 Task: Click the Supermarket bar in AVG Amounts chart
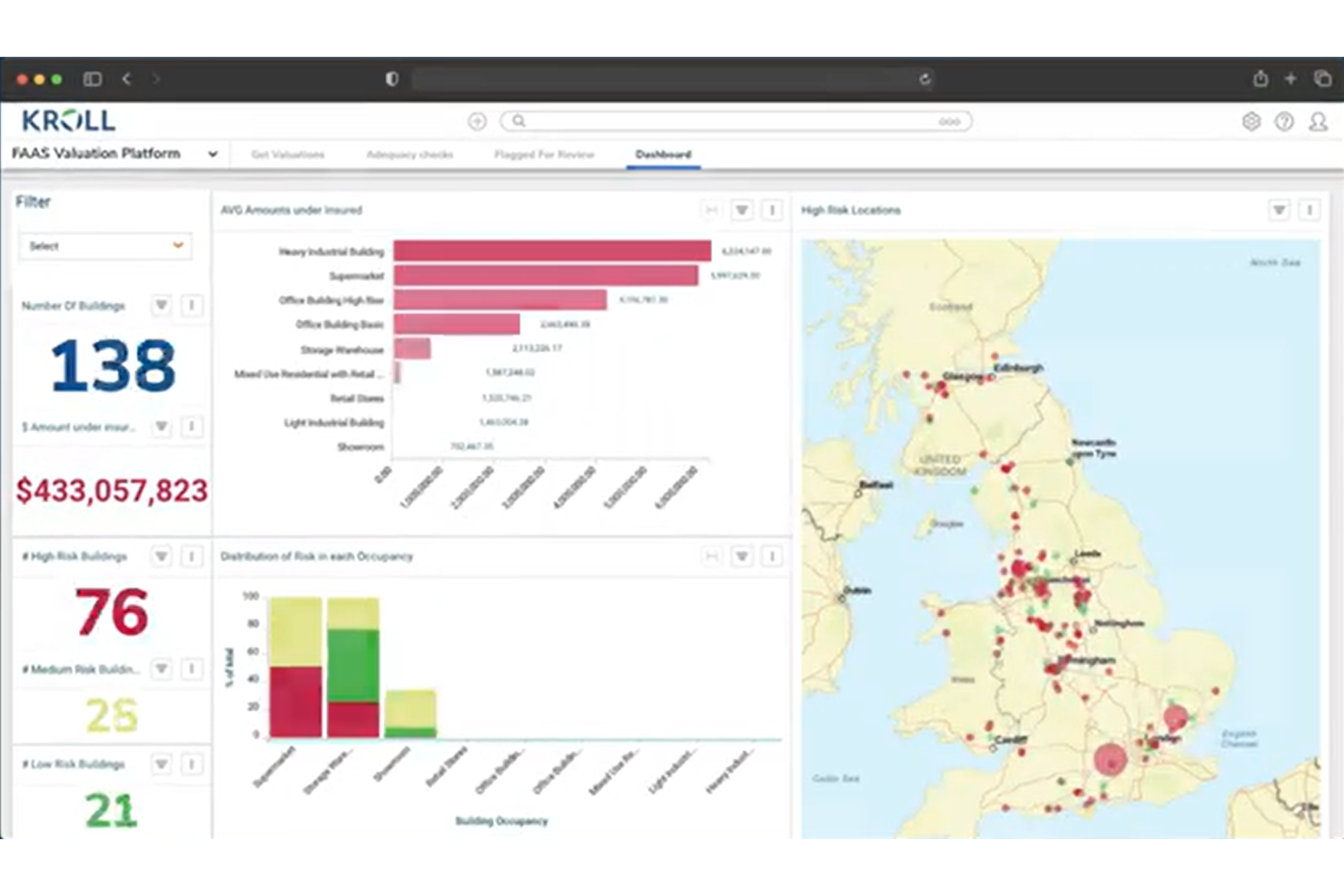point(545,275)
